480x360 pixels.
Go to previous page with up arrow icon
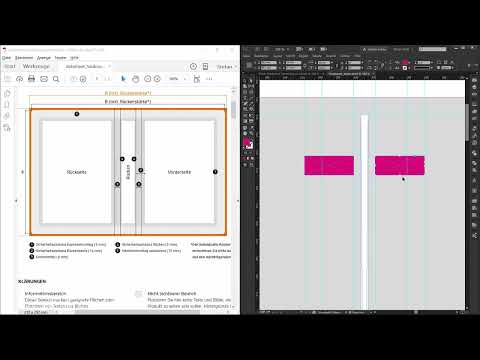tap(74, 79)
